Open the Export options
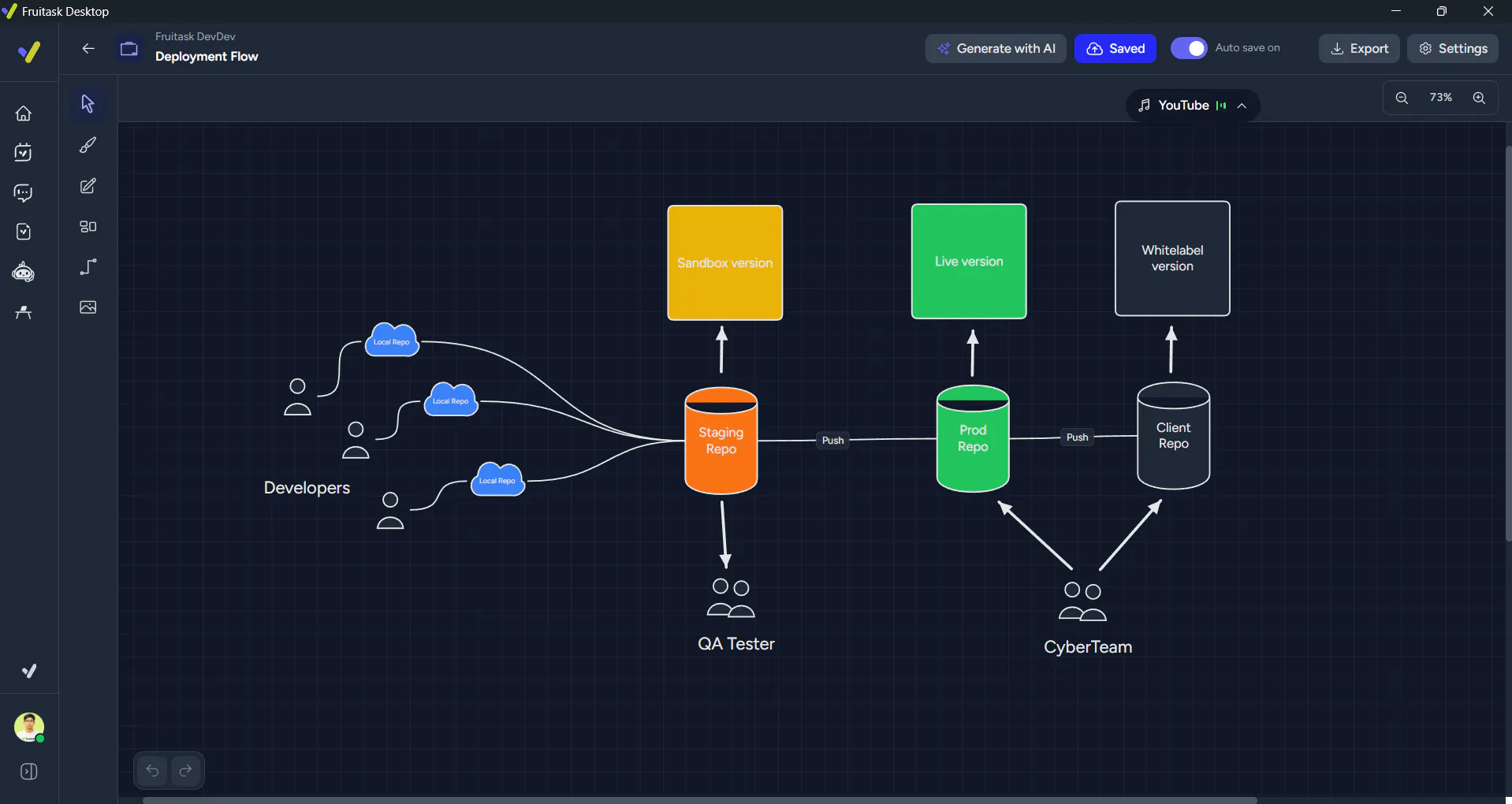 click(1359, 48)
